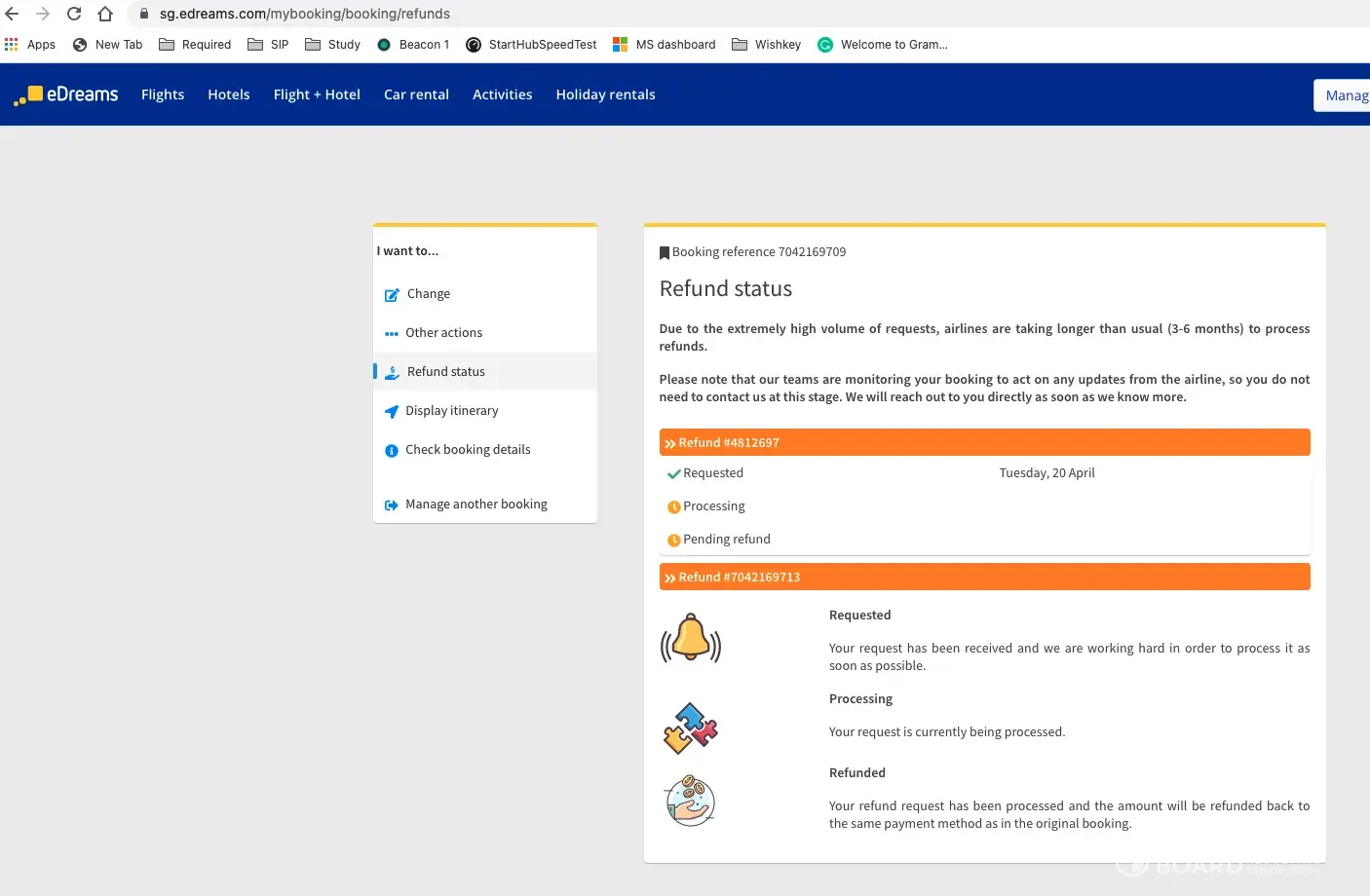Click the paper plane Display itinerary icon
Viewport: 1370px width, 896px height.
pyautogui.click(x=392, y=411)
